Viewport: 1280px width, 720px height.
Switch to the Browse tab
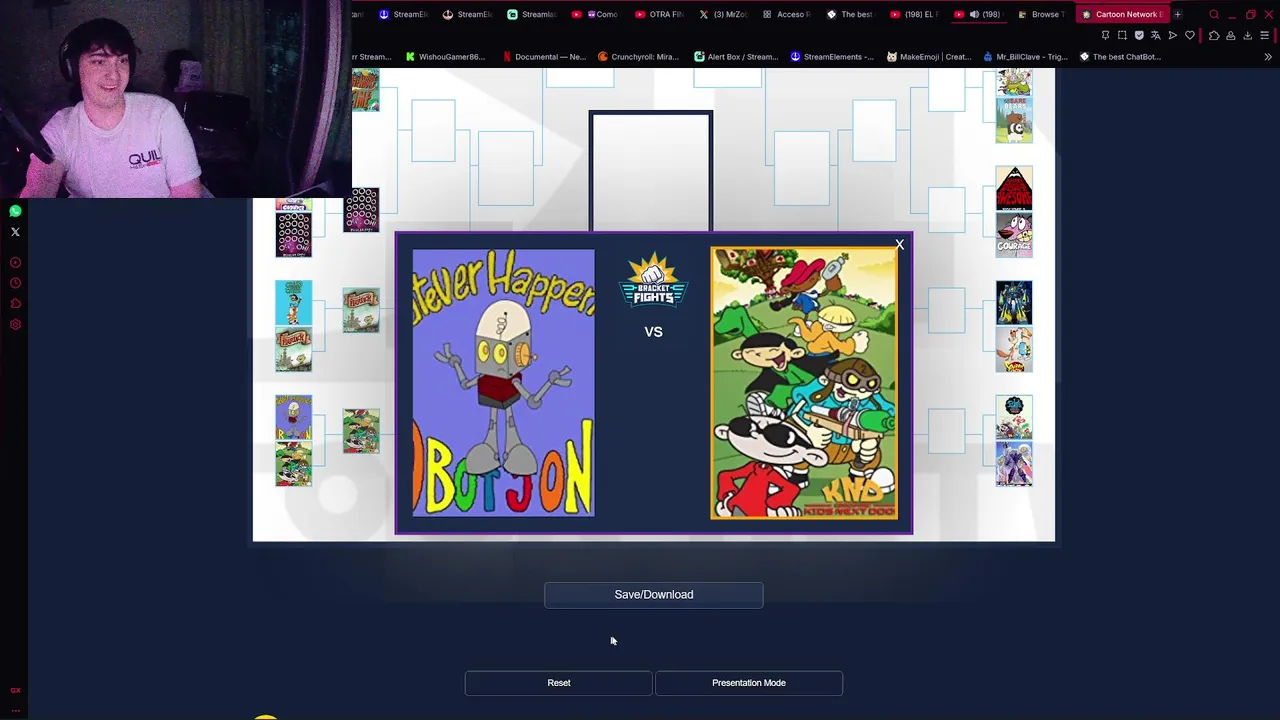click(x=1040, y=14)
